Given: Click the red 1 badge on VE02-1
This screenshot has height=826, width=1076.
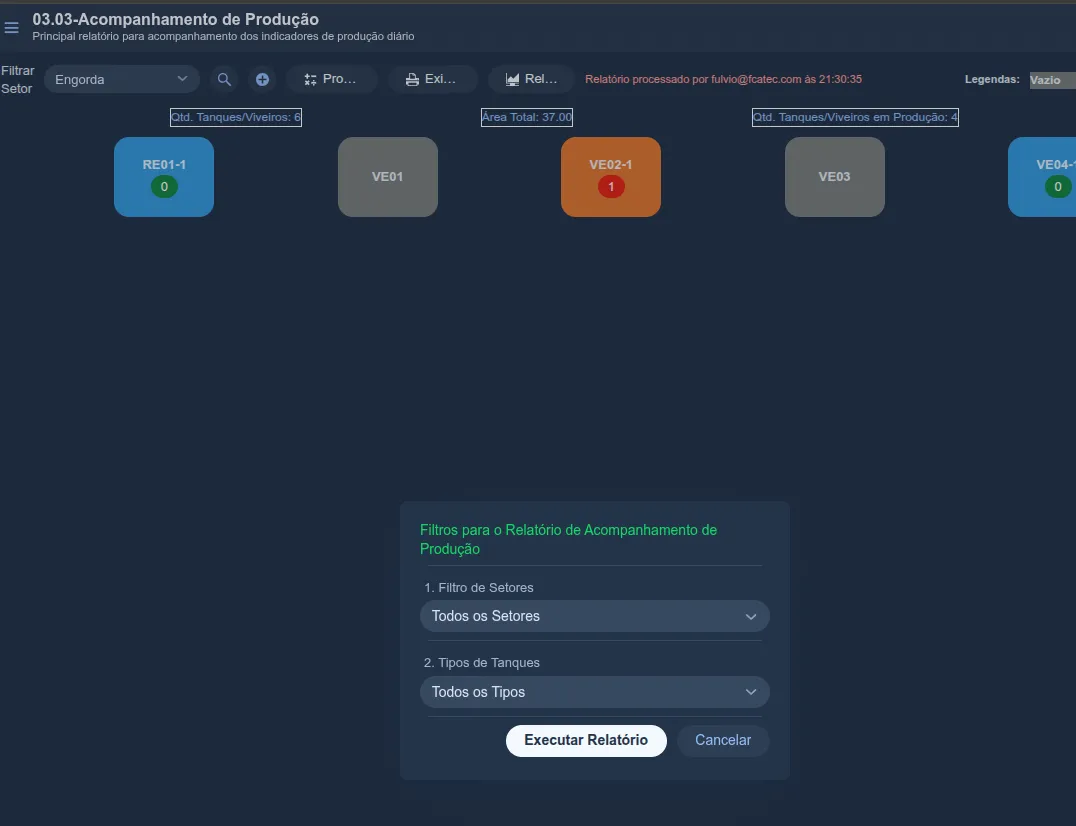Looking at the screenshot, I should point(611,187).
